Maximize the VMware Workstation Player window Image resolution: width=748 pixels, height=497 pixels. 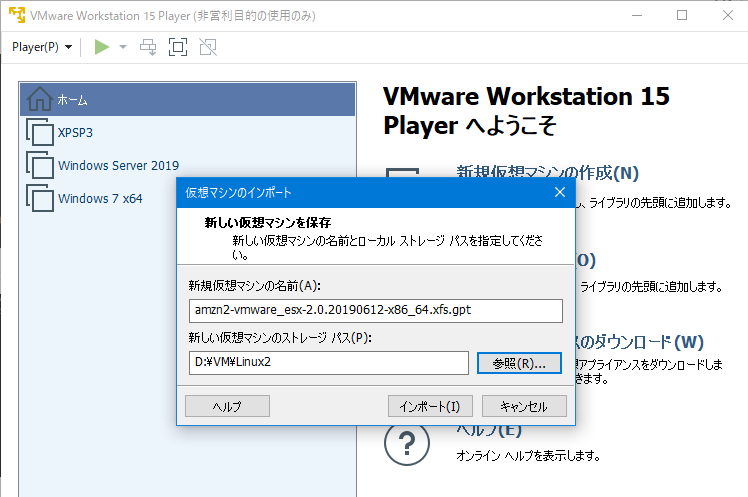pos(682,15)
